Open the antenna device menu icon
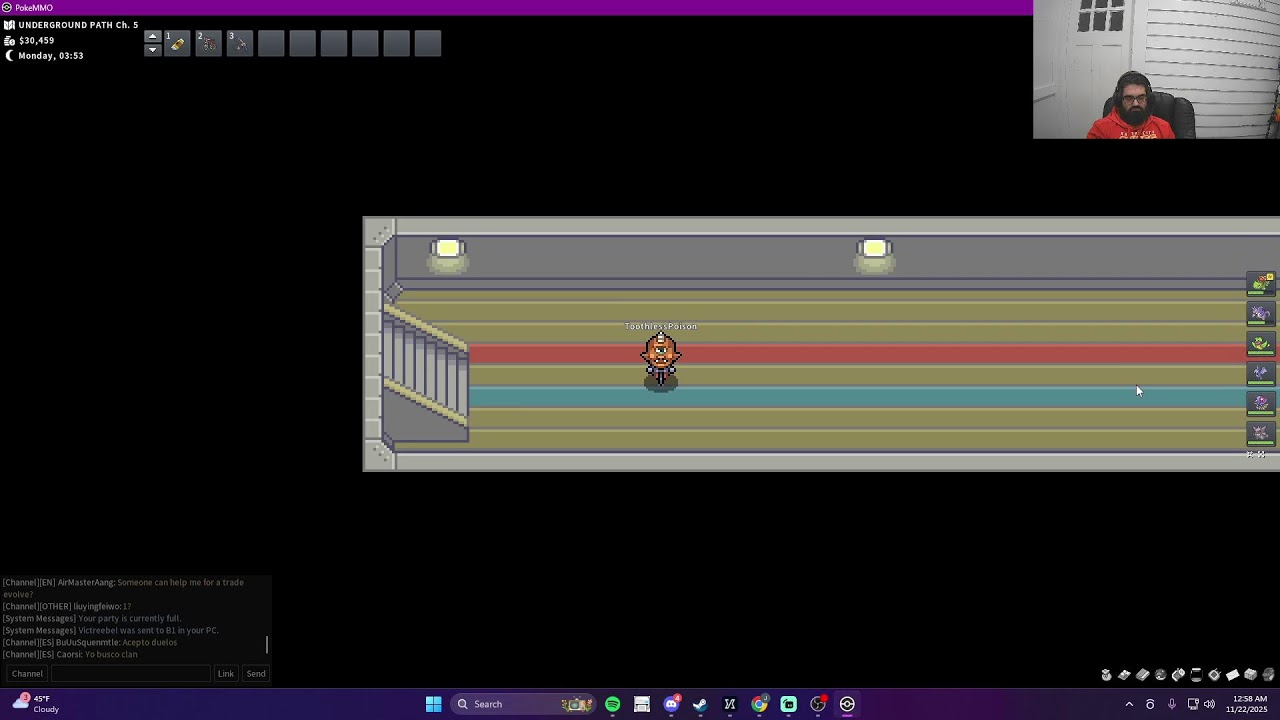Image resolution: width=1280 pixels, height=720 pixels. [1214, 675]
